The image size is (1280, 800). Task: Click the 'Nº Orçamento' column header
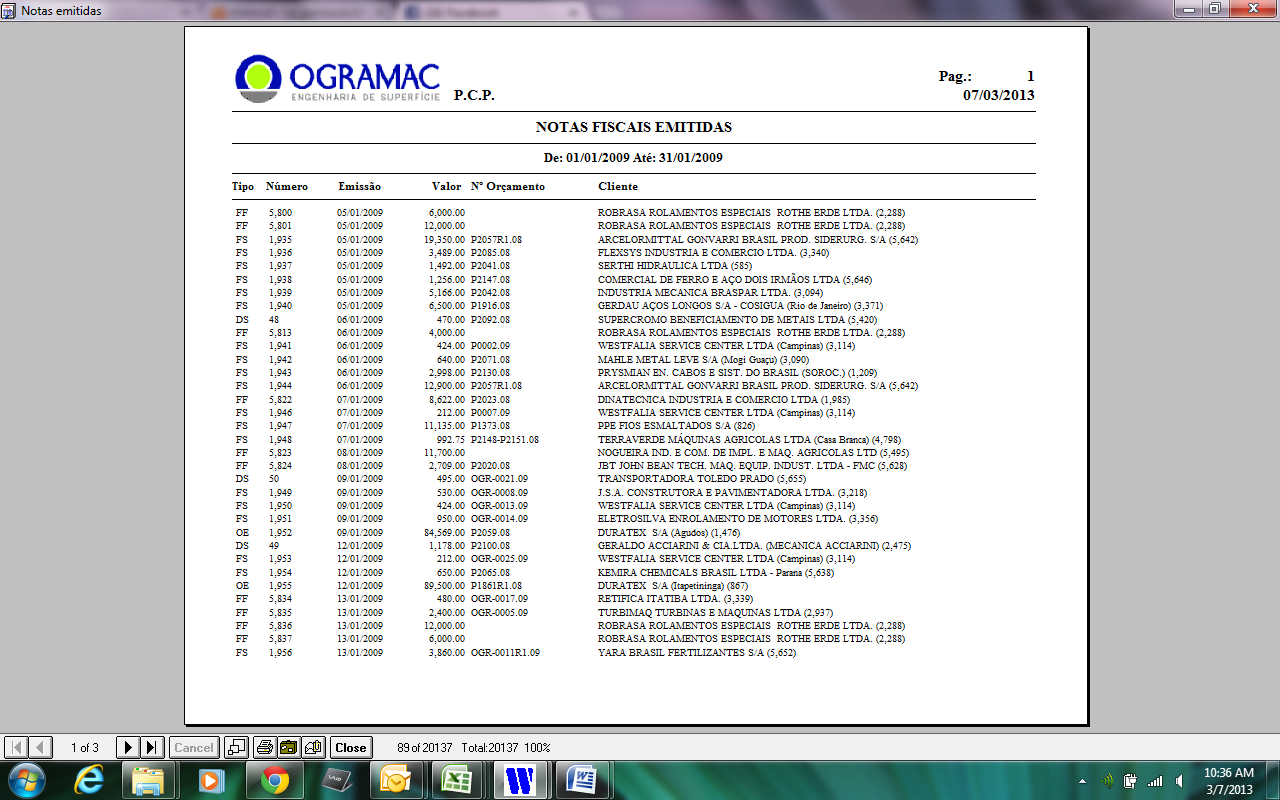click(508, 186)
